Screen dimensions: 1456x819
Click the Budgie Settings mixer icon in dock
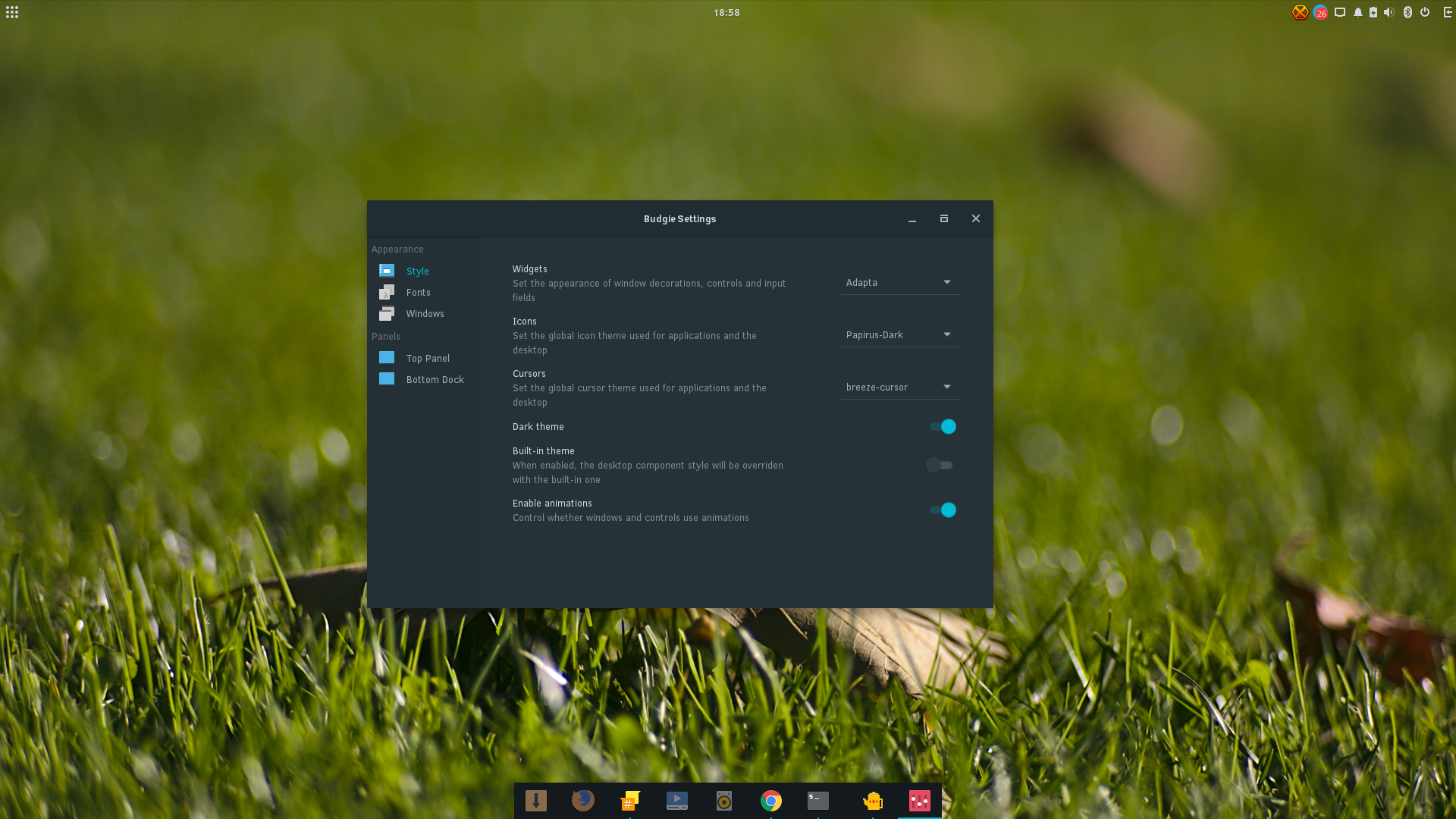click(x=920, y=801)
